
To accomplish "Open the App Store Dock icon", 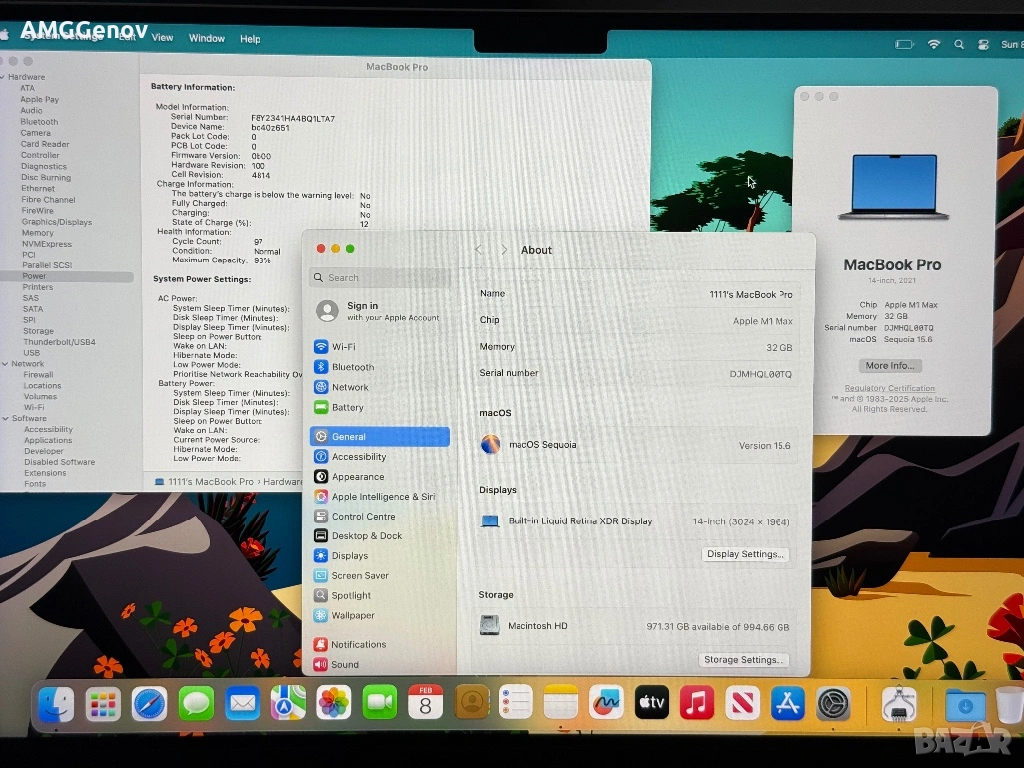I will pos(787,703).
